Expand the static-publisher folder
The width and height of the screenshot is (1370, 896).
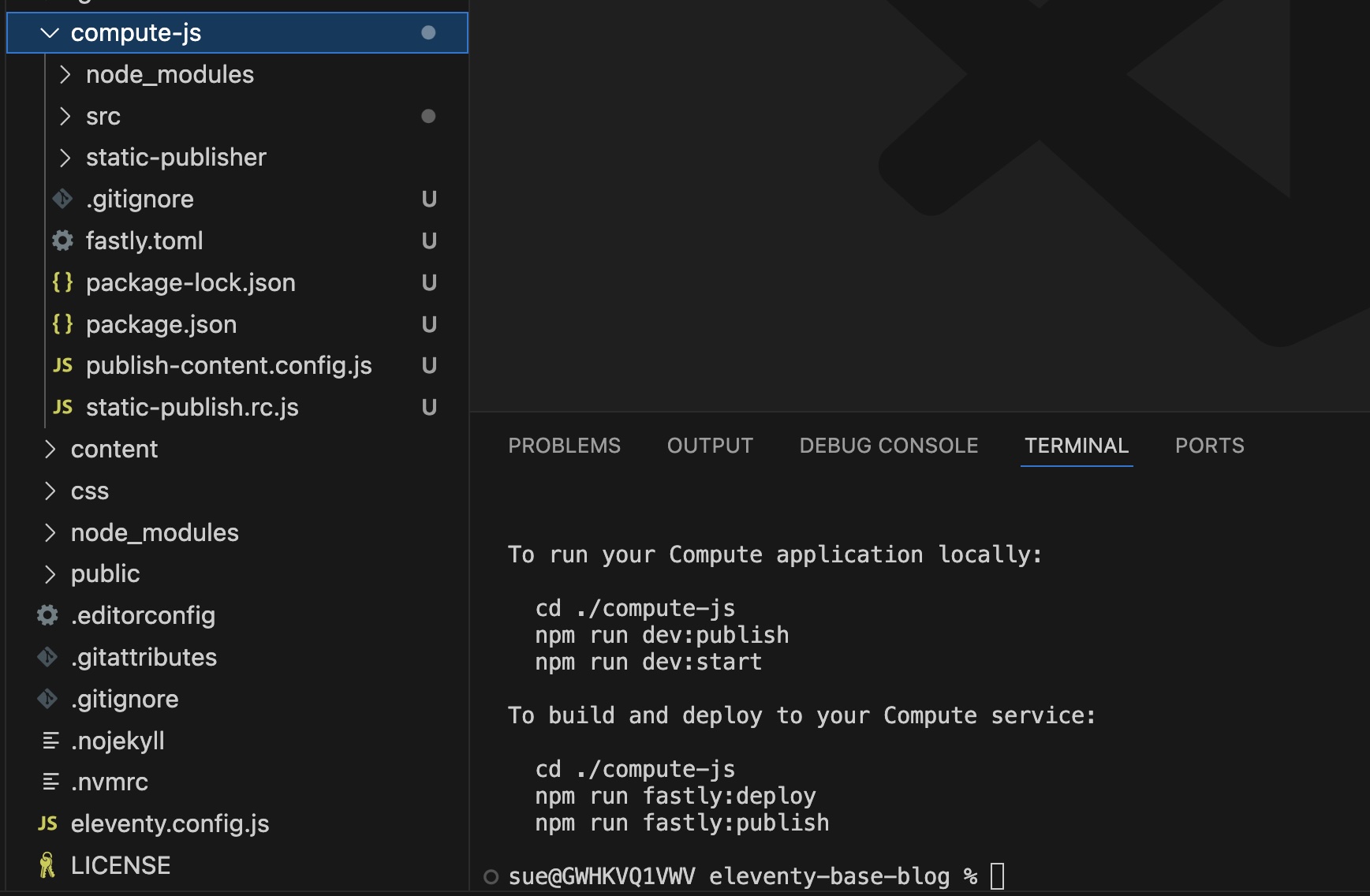tap(65, 157)
